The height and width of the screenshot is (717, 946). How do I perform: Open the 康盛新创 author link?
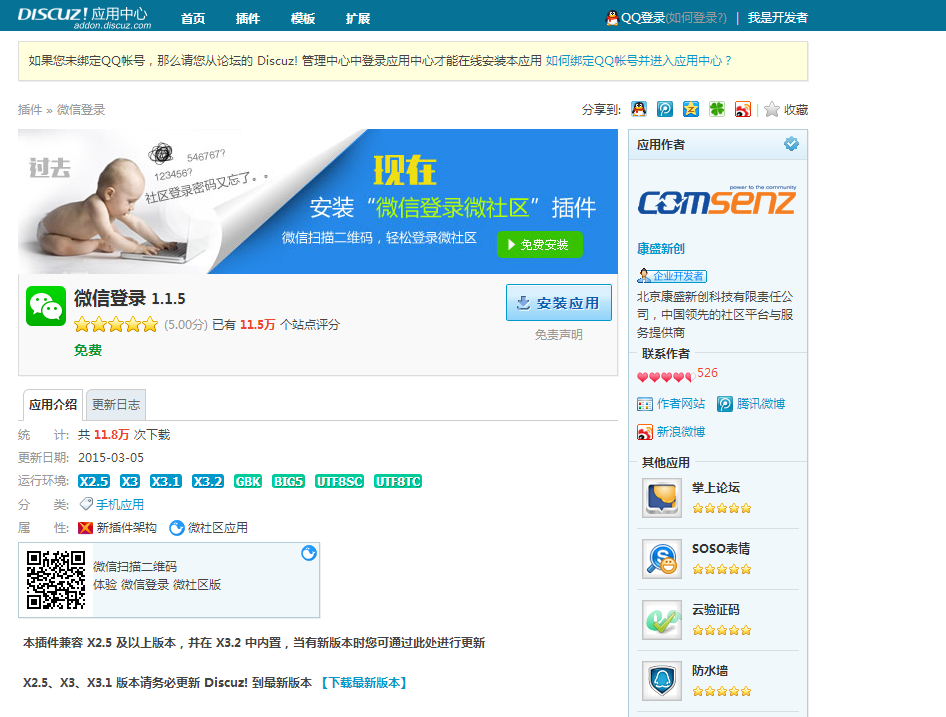(x=661, y=249)
